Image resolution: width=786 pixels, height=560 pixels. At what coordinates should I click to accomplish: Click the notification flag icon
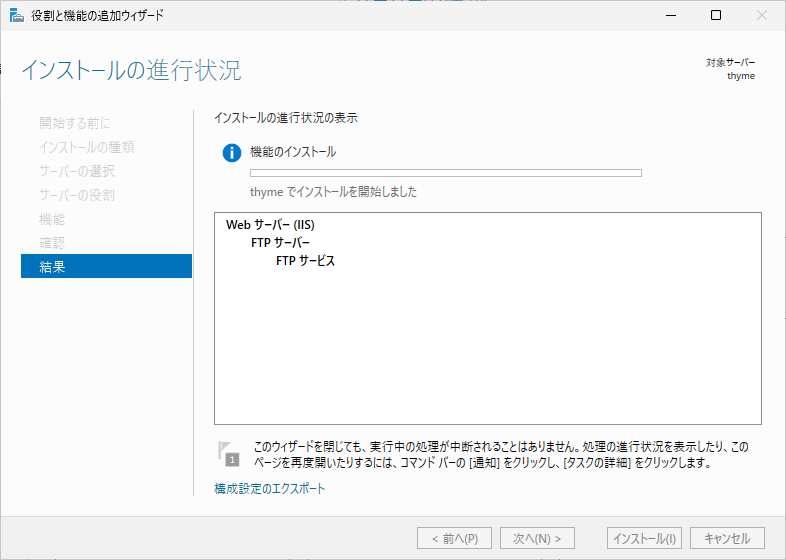(229, 453)
